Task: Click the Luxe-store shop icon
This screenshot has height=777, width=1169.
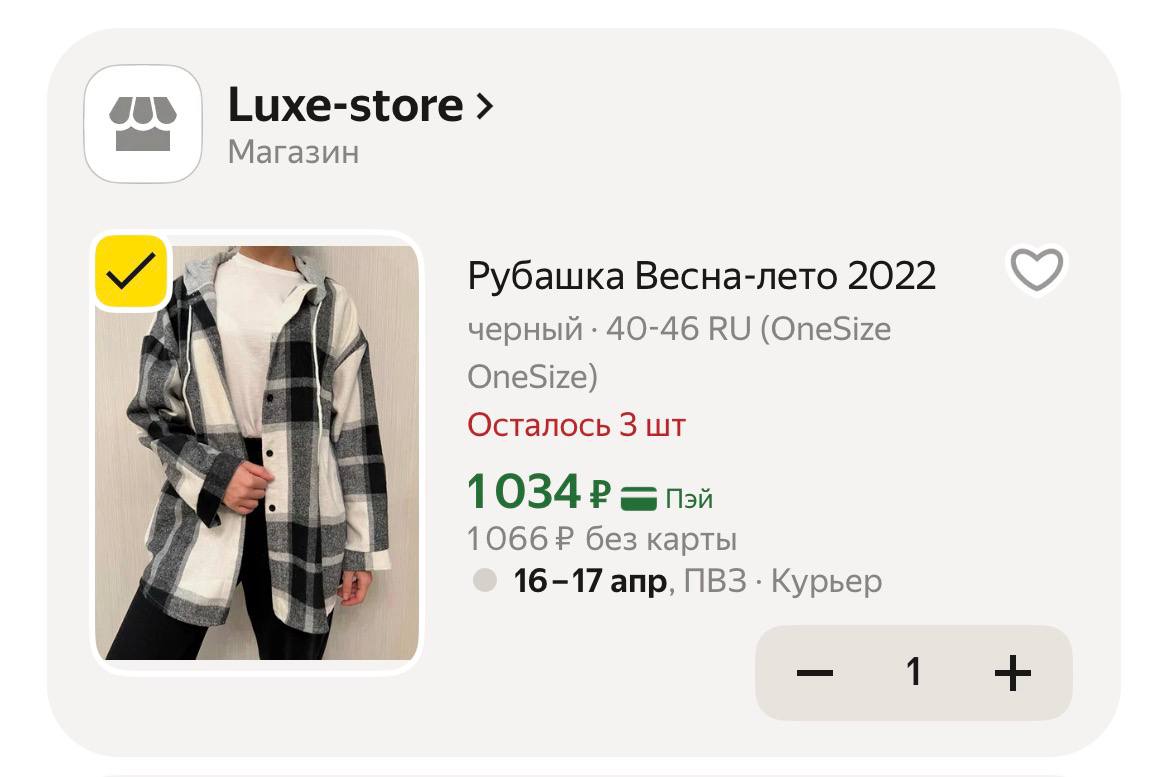Action: pos(143,124)
